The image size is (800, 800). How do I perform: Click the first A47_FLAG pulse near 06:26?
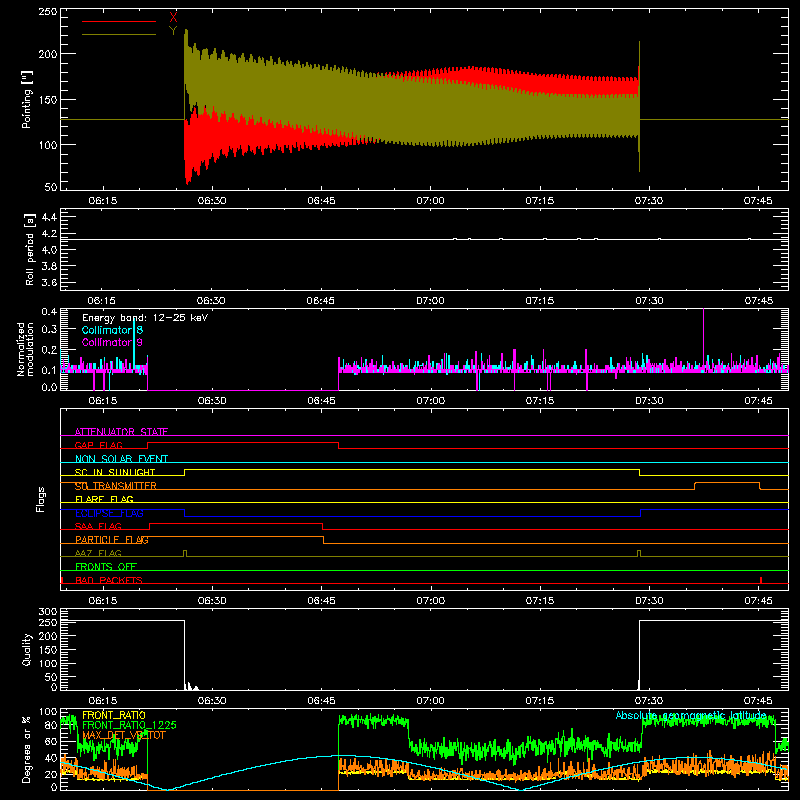point(185,553)
